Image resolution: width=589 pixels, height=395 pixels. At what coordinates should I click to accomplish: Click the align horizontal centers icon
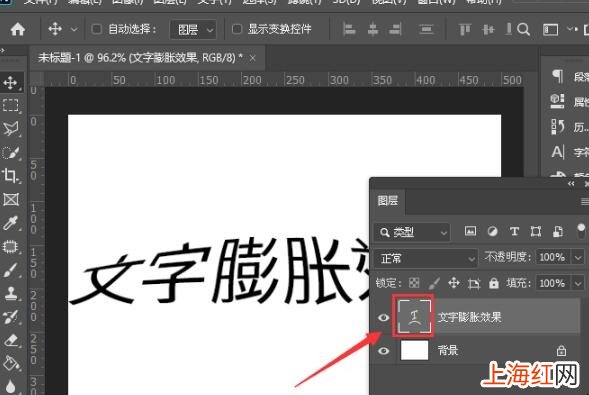tap(373, 29)
